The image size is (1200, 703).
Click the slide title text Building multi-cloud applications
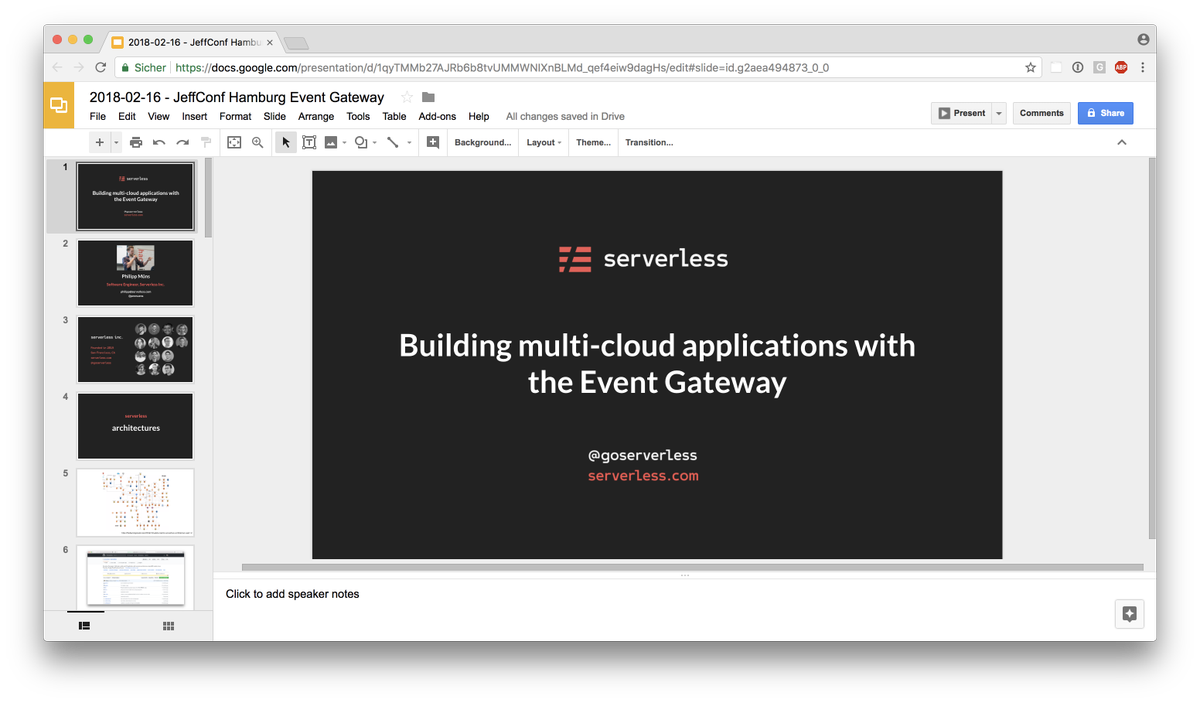pyautogui.click(x=657, y=363)
